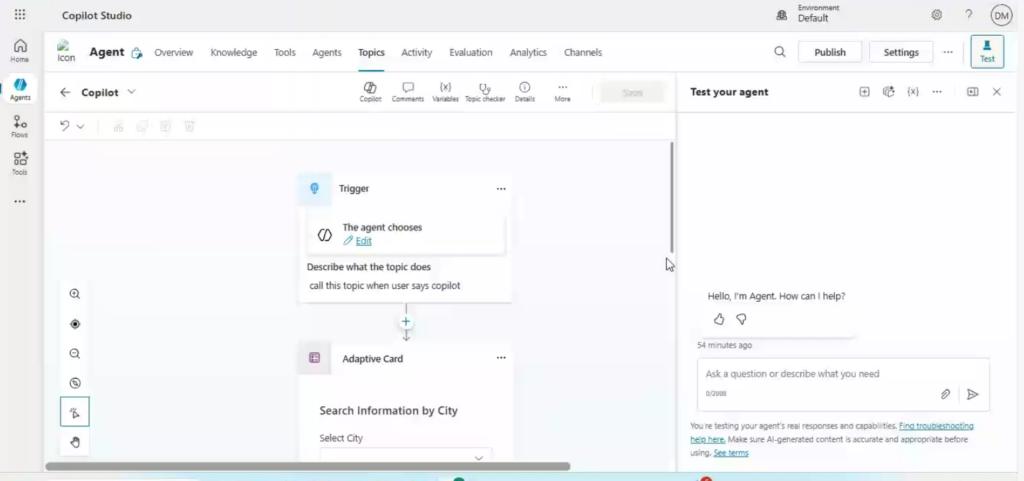The width and height of the screenshot is (1024, 481).
Task: Click the Save button
Action: tap(632, 93)
